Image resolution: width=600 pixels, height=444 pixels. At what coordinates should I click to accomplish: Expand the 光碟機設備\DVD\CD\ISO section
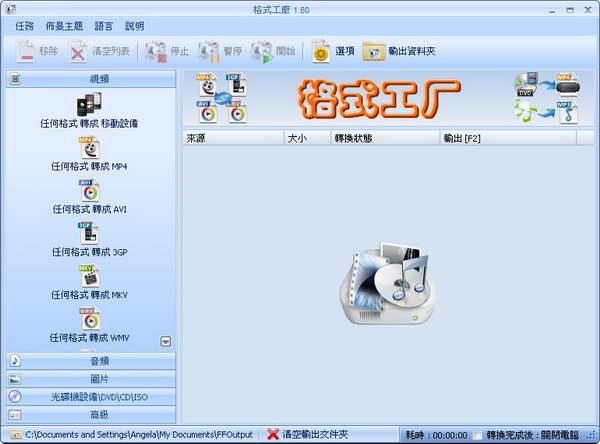(x=92, y=396)
